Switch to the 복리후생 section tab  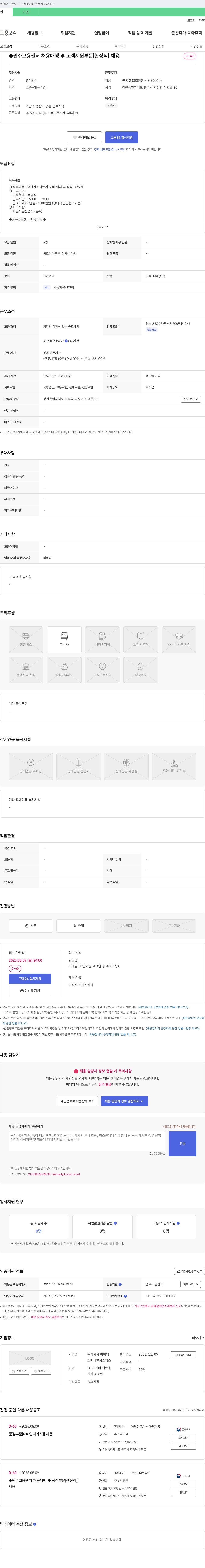(120, 46)
